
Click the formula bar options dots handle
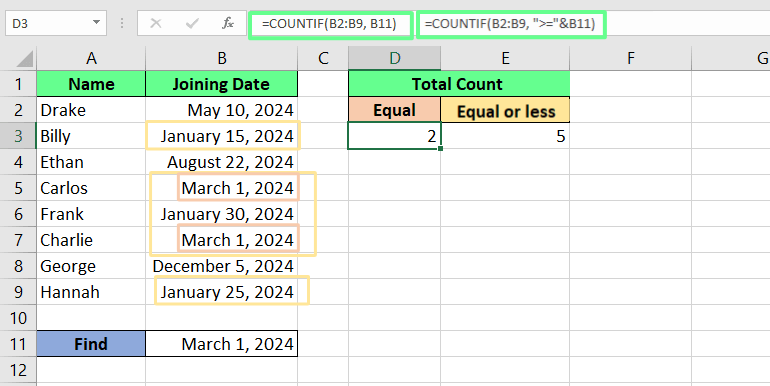point(122,24)
